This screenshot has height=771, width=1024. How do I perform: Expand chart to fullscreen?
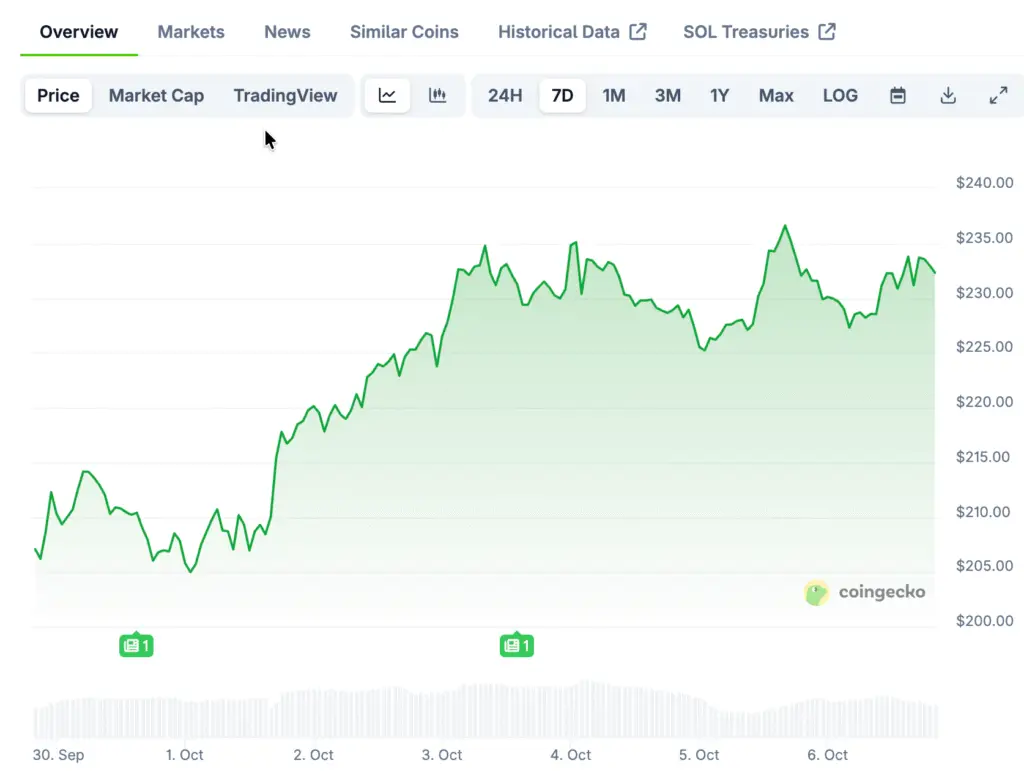coord(998,96)
